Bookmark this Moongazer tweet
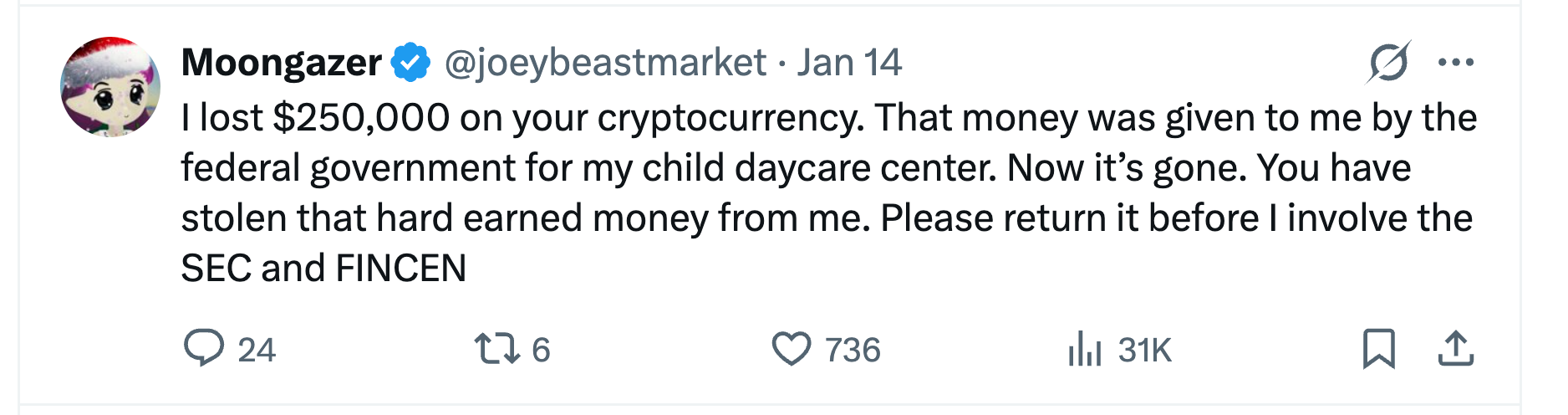Screen dimensions: 1568x415 [x=1378, y=349]
